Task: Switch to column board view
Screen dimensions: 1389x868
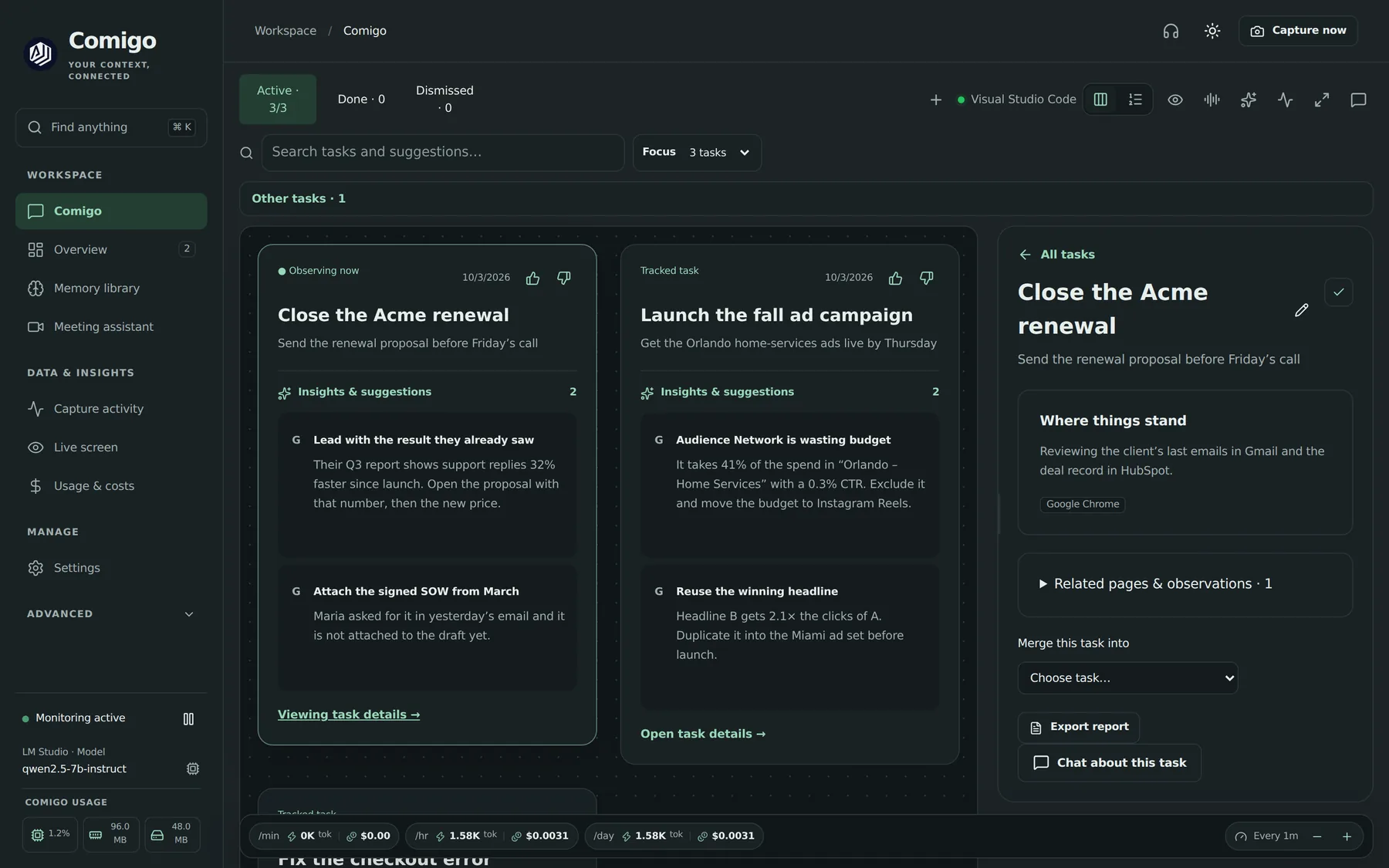Action: 1100,100
